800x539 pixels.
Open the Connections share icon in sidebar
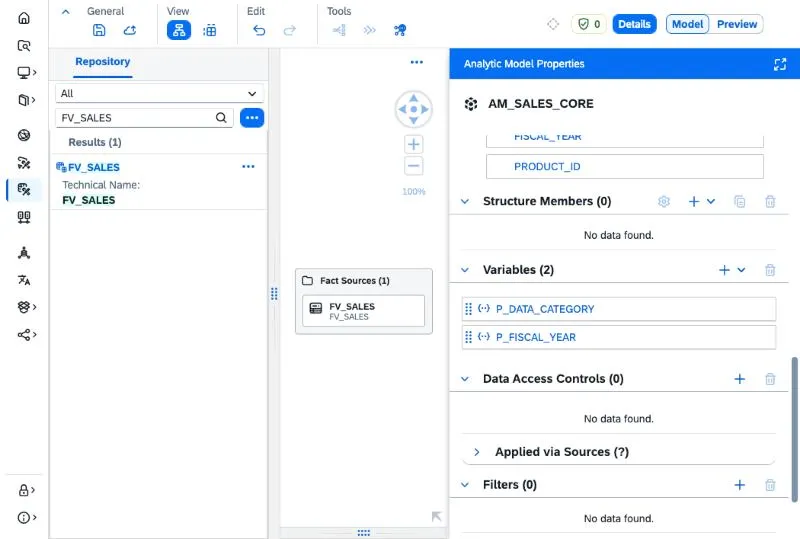(23, 335)
